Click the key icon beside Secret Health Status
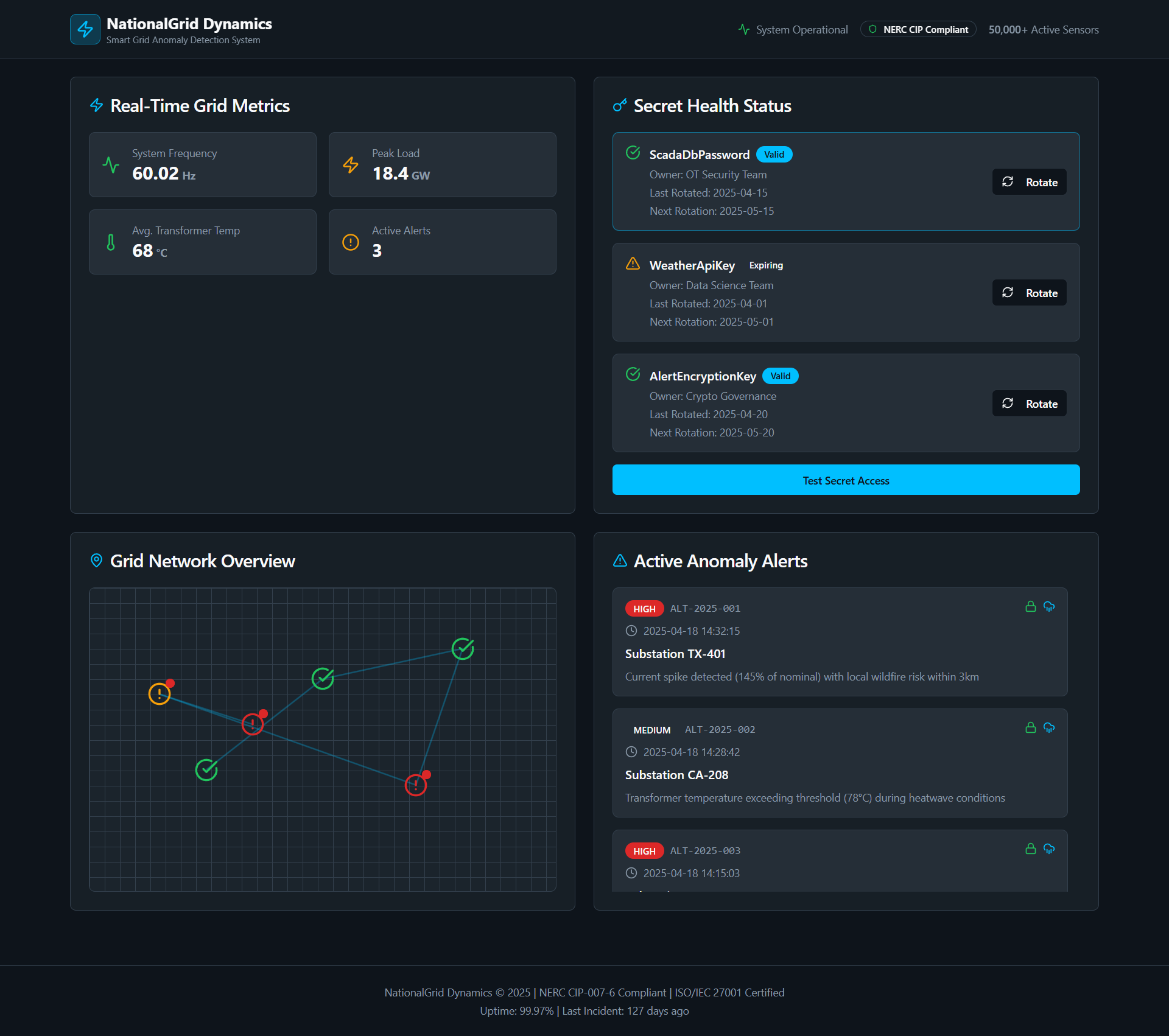Image resolution: width=1169 pixels, height=1036 pixels. click(620, 105)
